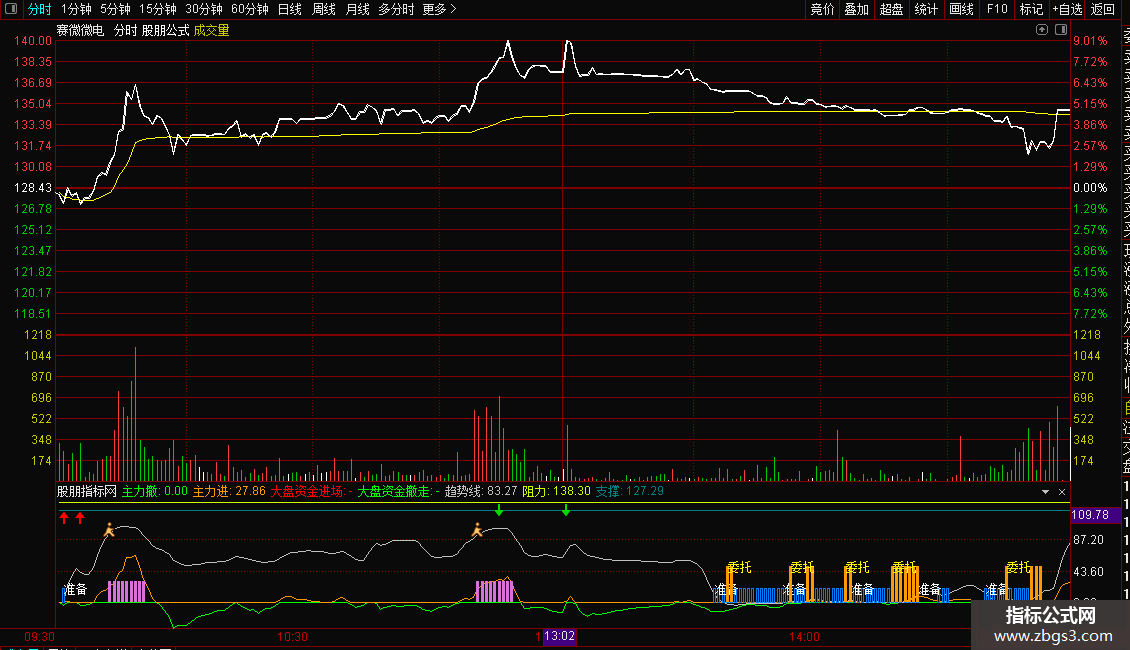The width and height of the screenshot is (1130, 650).
Task: Open the 画线 drawing tools
Action: pos(961,9)
